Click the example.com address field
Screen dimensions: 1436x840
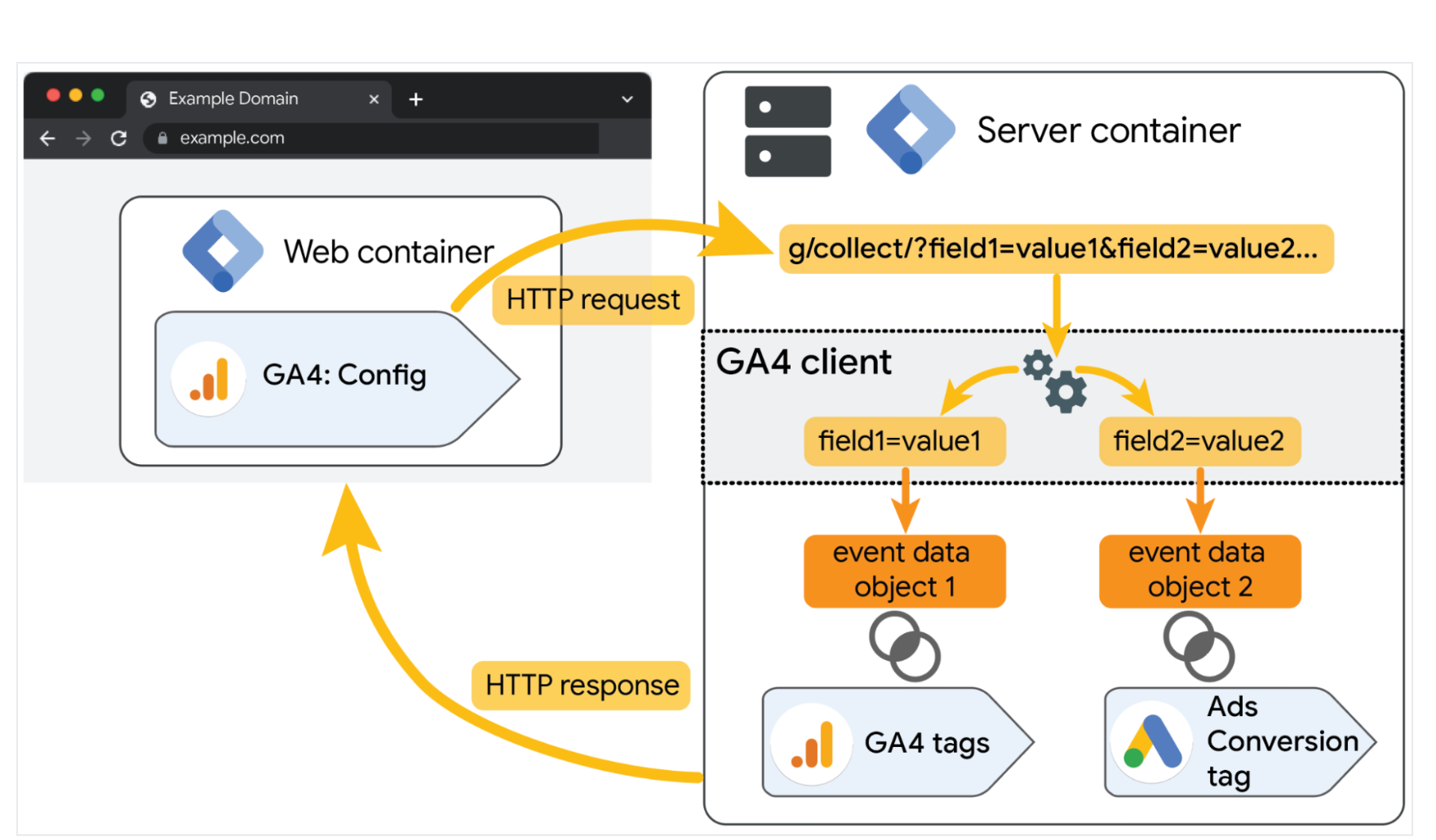click(371, 138)
